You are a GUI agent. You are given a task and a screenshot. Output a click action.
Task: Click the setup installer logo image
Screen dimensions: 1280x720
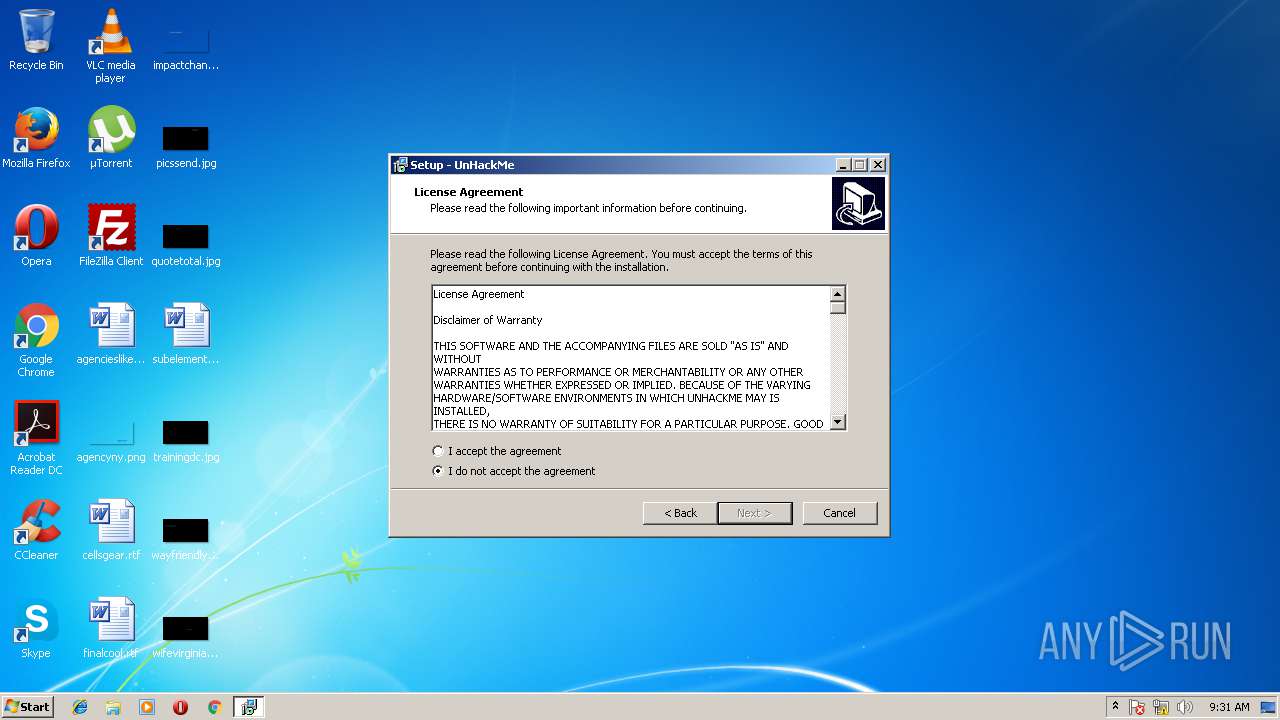858,204
